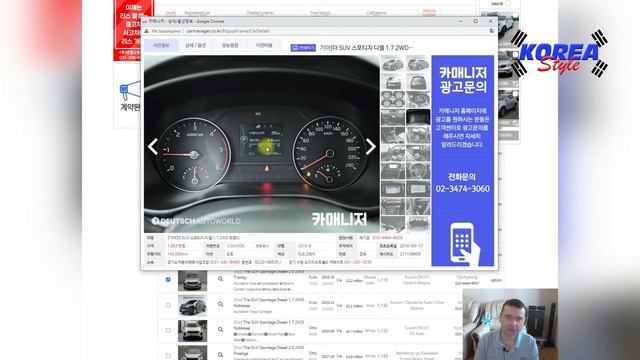Open the 성능점검 inspection tab
640x360 pixels.
230,45
